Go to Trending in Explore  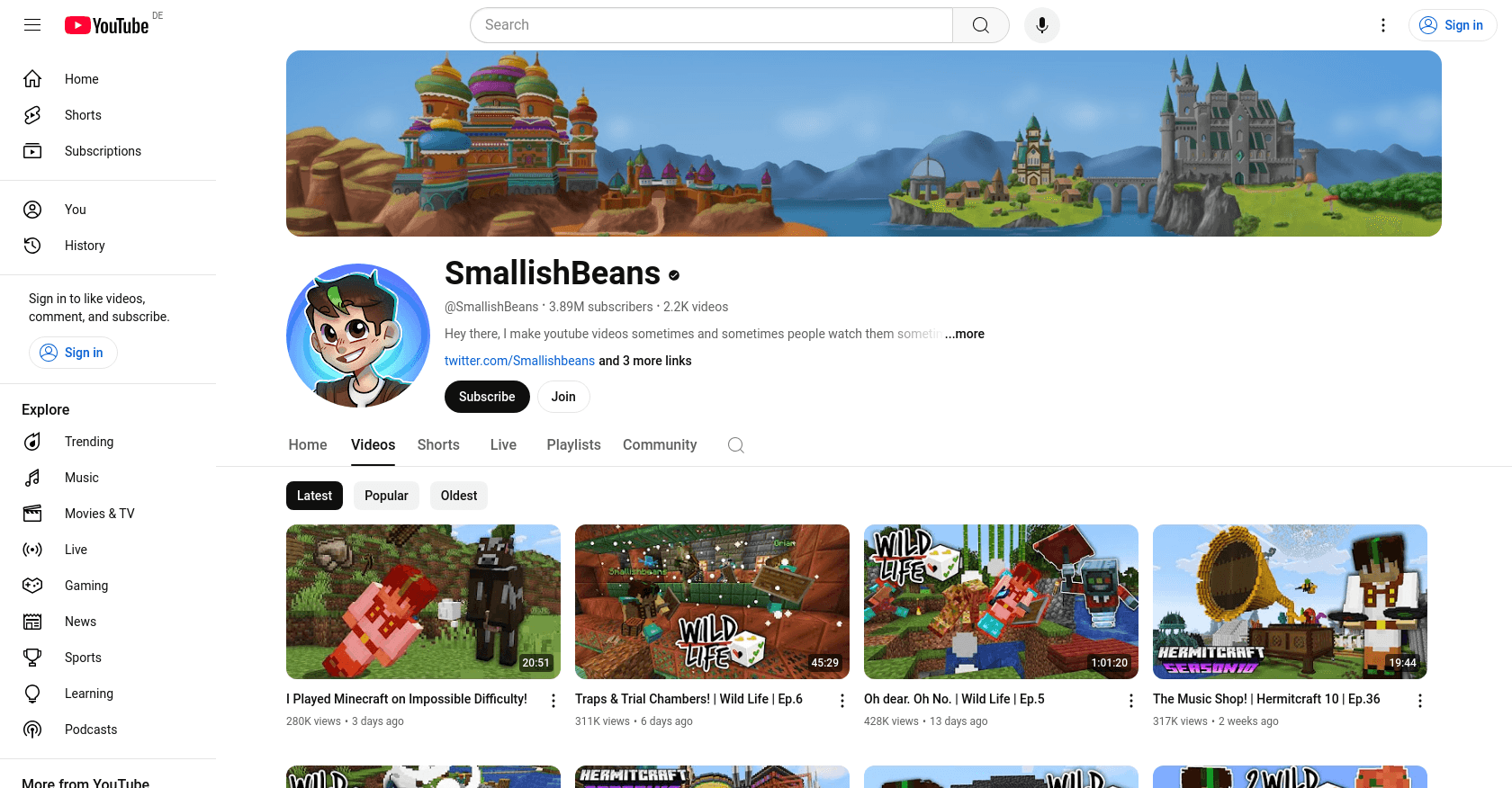(88, 442)
